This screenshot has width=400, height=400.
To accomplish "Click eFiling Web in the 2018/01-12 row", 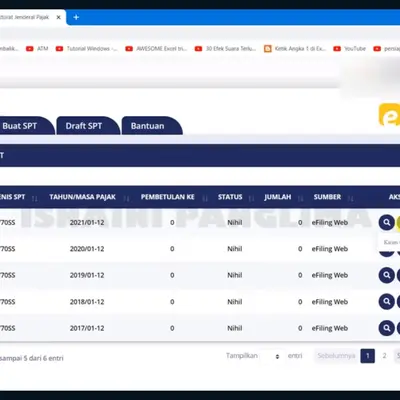I will click(x=330, y=302).
